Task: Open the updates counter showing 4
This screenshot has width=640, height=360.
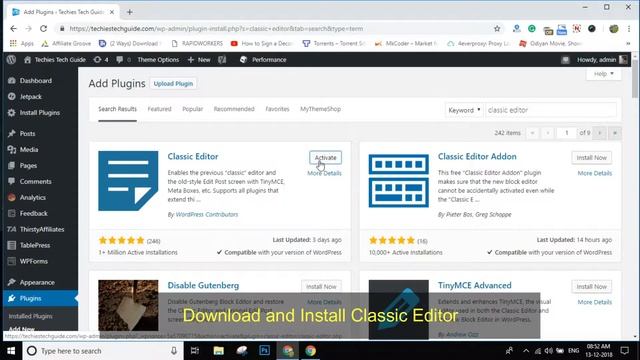Action: coord(101,60)
